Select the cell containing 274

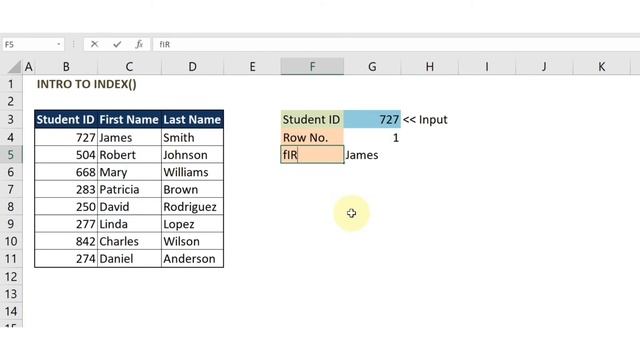(66, 258)
